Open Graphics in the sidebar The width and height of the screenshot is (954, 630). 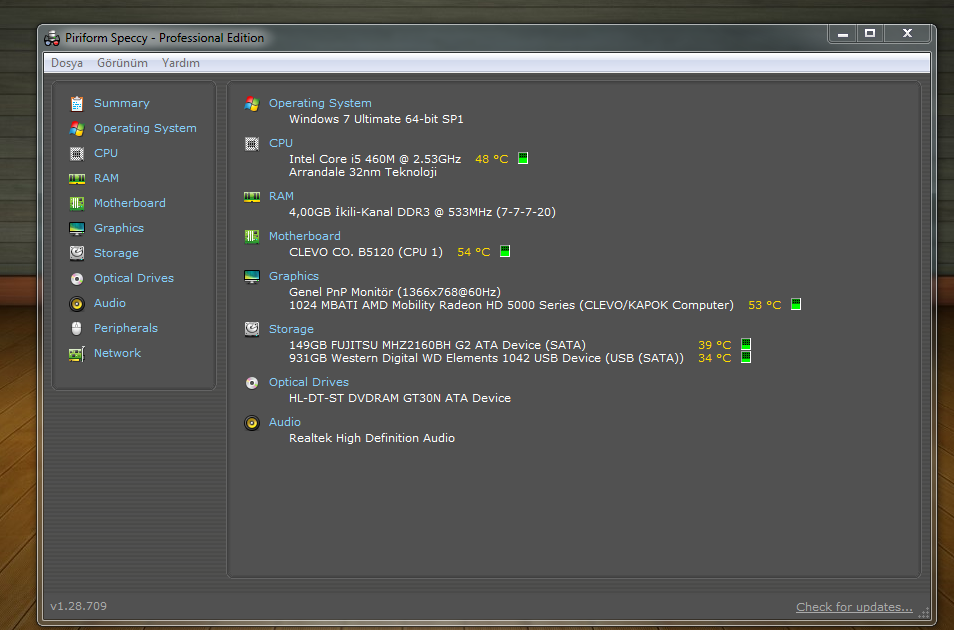119,228
